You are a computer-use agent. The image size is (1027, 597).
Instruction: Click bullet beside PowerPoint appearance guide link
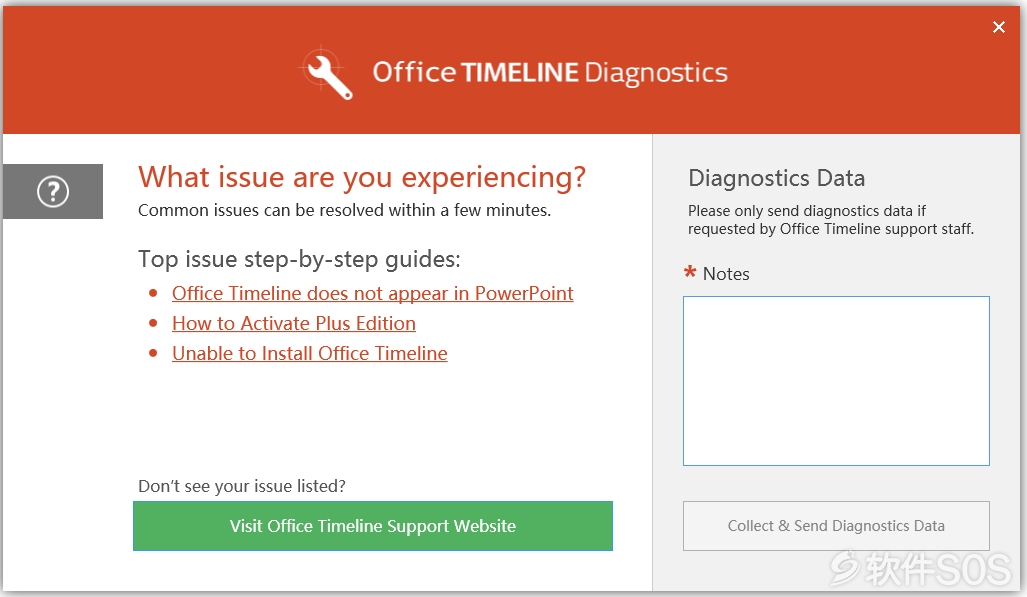(153, 293)
